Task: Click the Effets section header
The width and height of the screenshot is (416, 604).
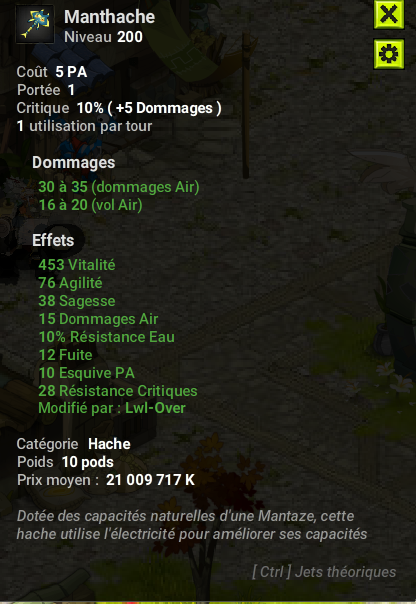Action: click(53, 240)
